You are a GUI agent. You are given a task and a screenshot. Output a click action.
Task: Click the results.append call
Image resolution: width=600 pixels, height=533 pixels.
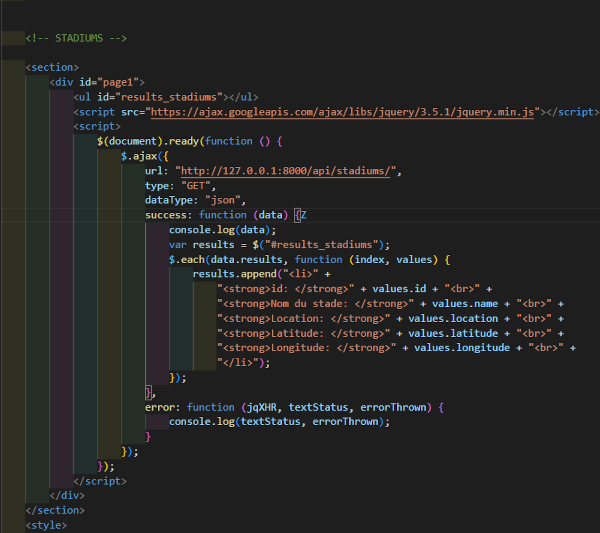coord(234,274)
